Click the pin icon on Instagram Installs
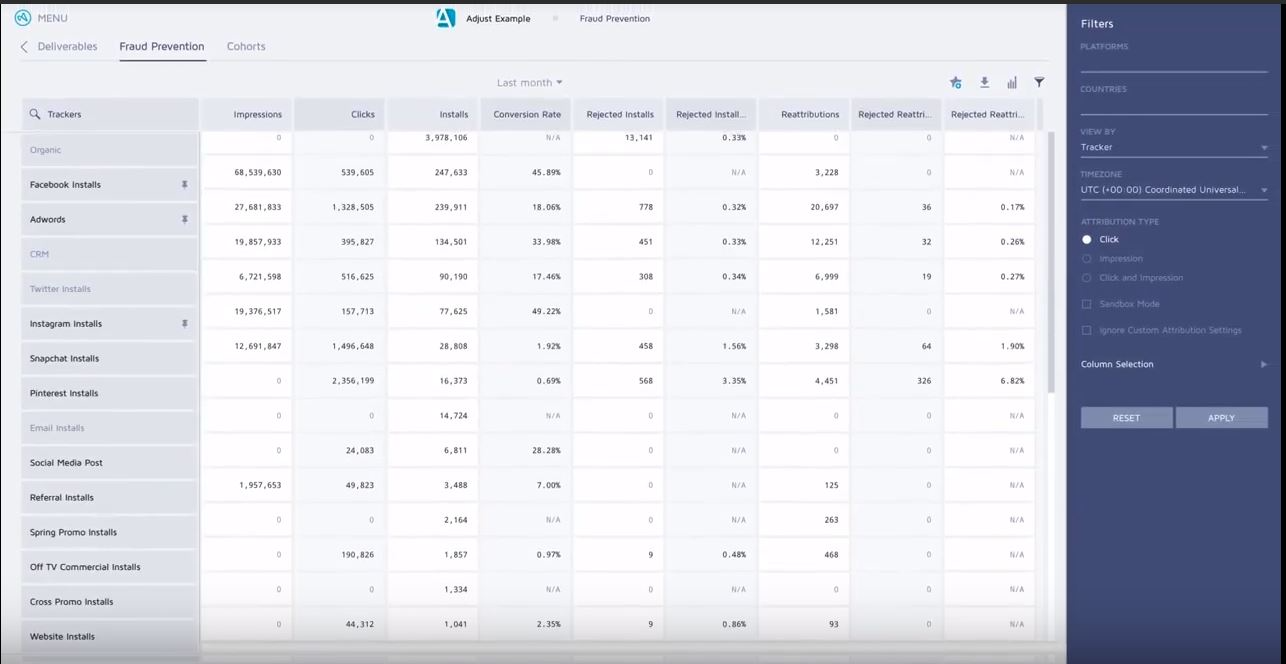Viewport: 1286px width, 664px height. coord(184,324)
